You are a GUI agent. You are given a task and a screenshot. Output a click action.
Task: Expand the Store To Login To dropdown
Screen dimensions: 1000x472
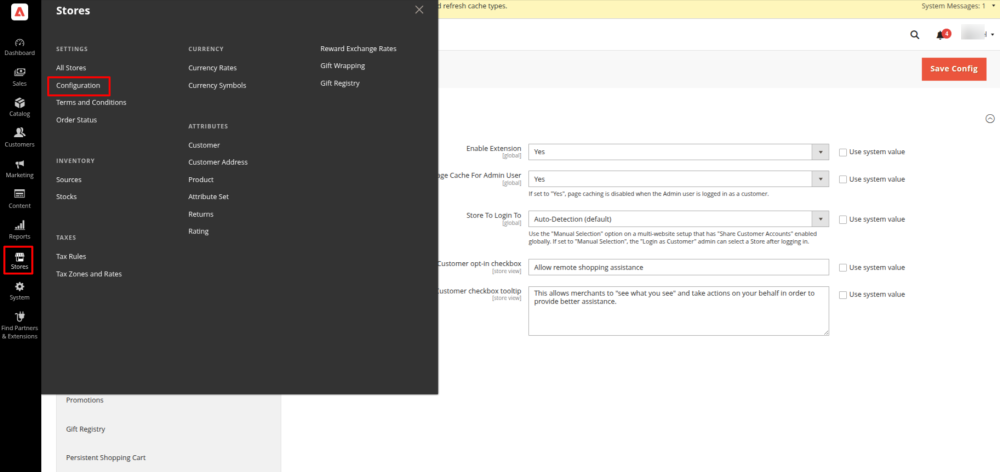click(678, 219)
